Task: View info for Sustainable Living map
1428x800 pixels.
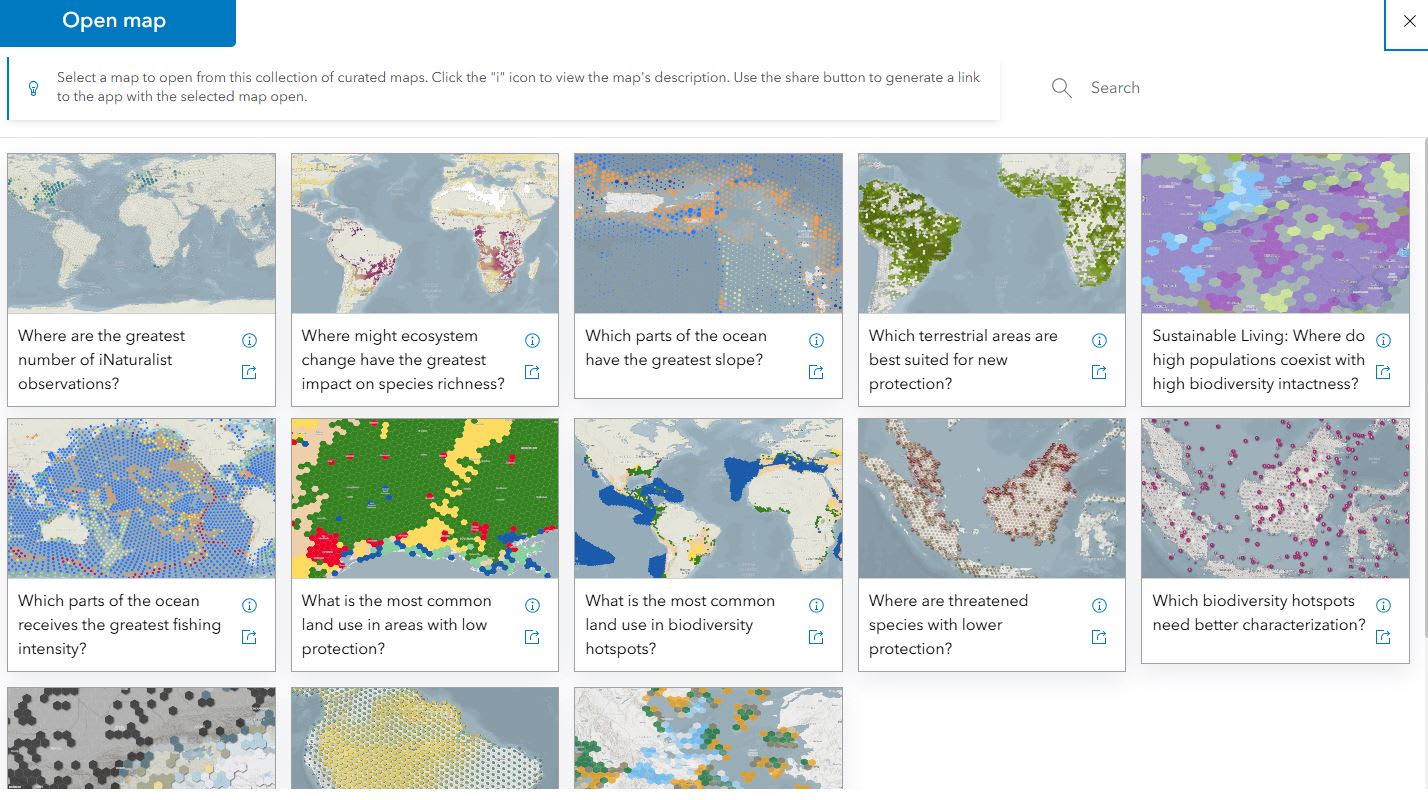Action: (x=1383, y=340)
